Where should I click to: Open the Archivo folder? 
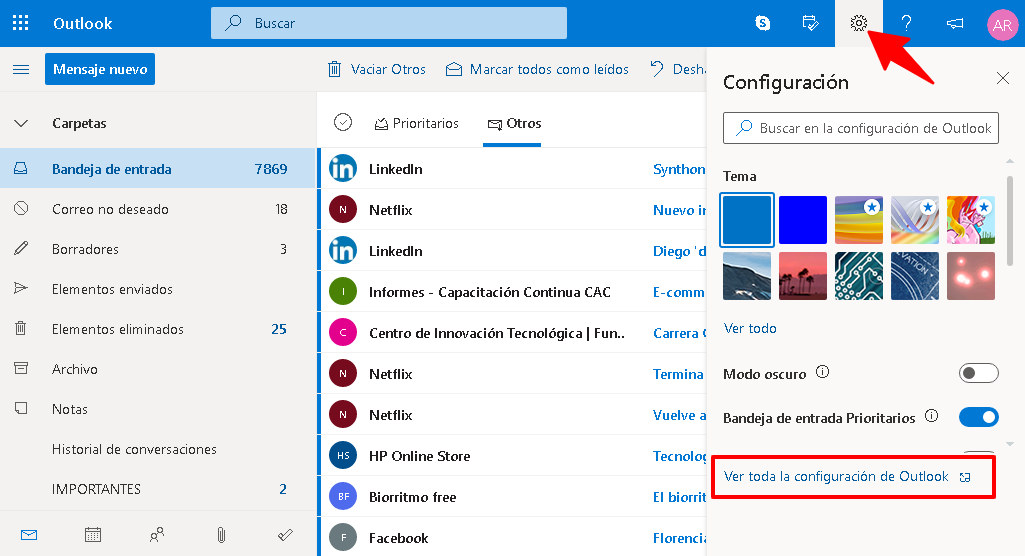pos(157,369)
